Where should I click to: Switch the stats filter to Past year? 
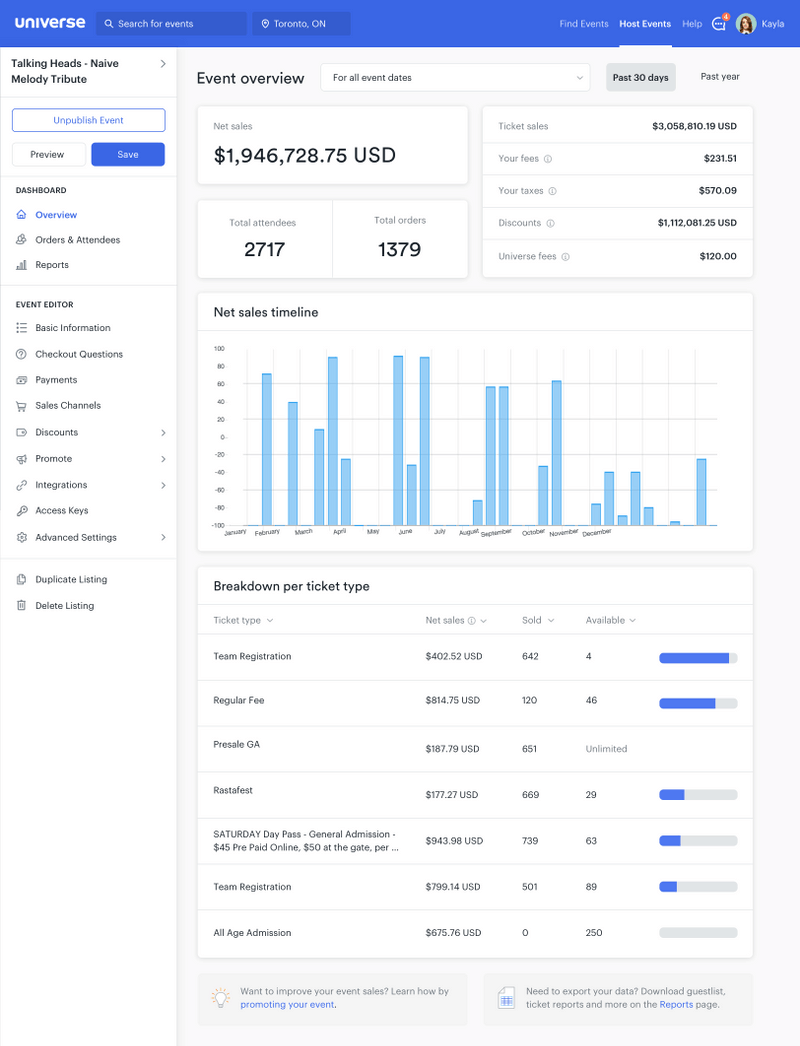click(x=719, y=76)
